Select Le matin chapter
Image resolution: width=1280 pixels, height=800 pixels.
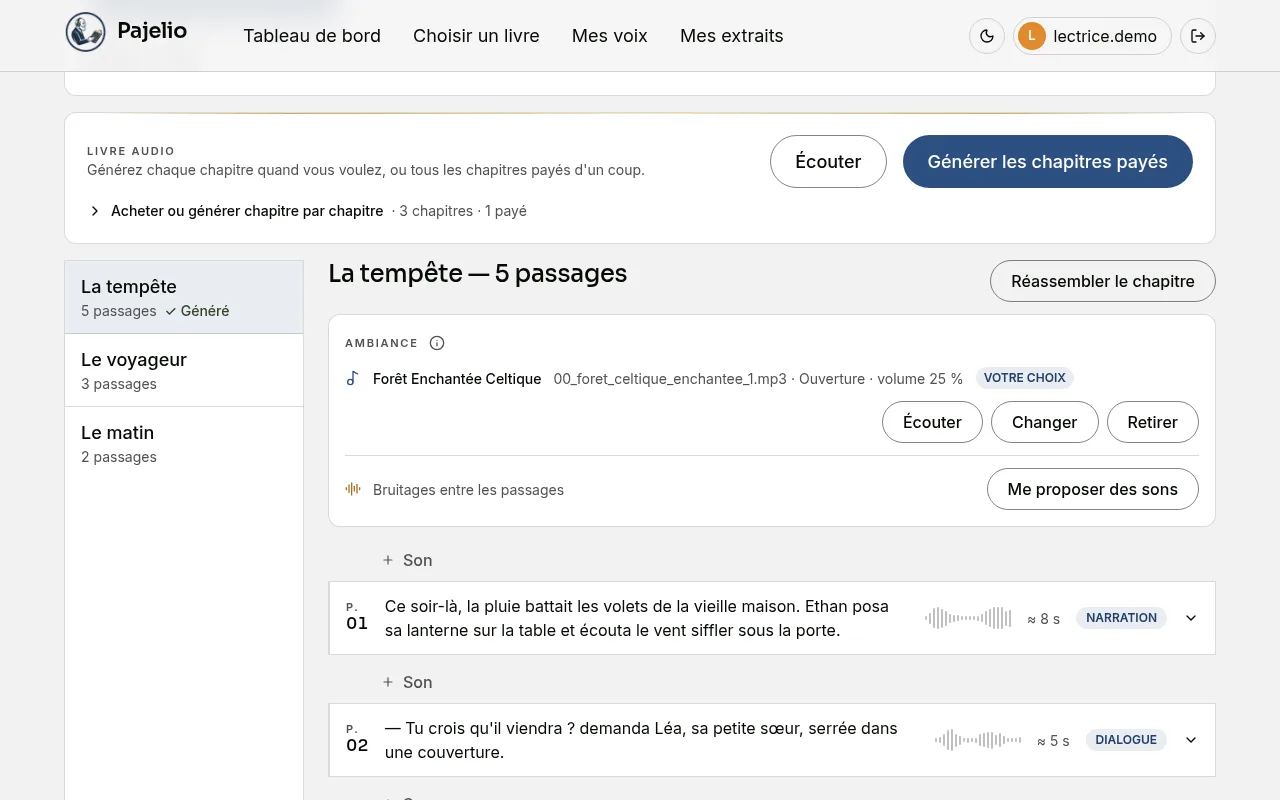(184, 443)
